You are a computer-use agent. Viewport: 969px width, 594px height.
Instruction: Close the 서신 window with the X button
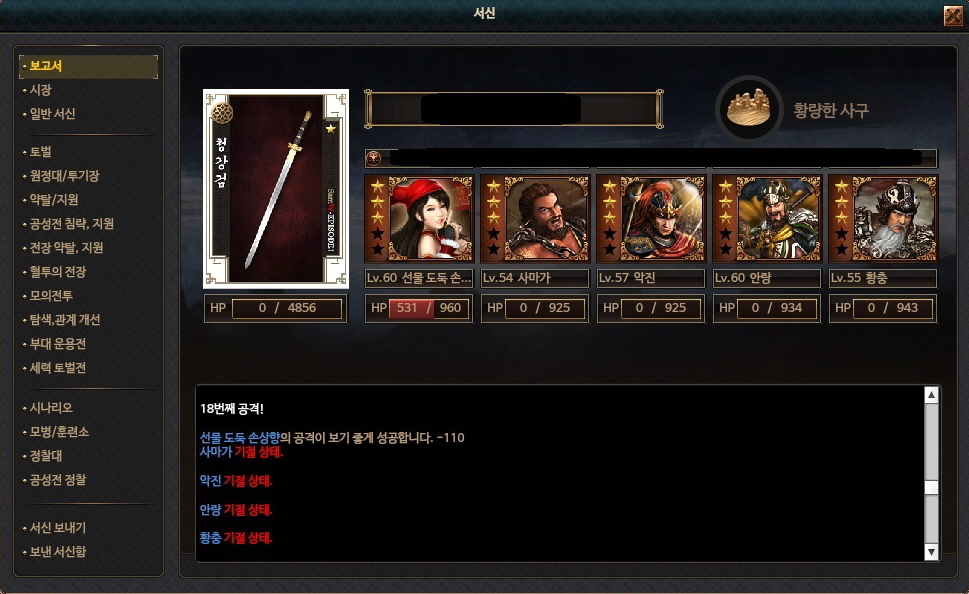coord(954,15)
